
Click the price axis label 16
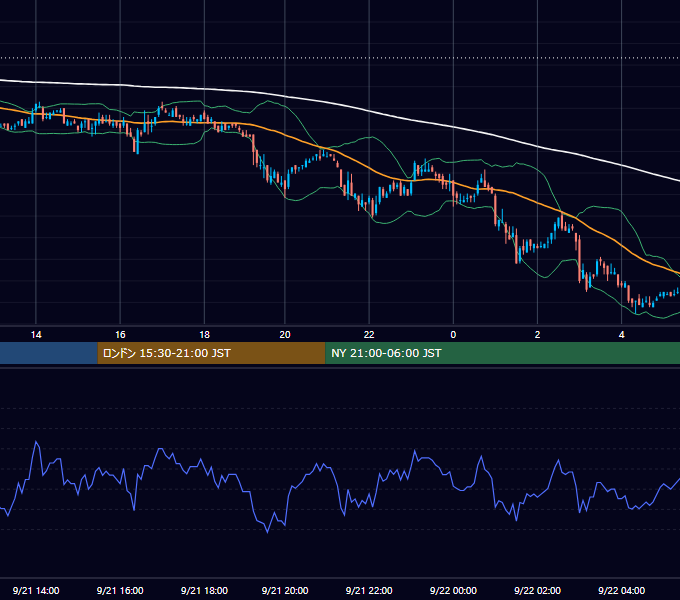point(120,335)
